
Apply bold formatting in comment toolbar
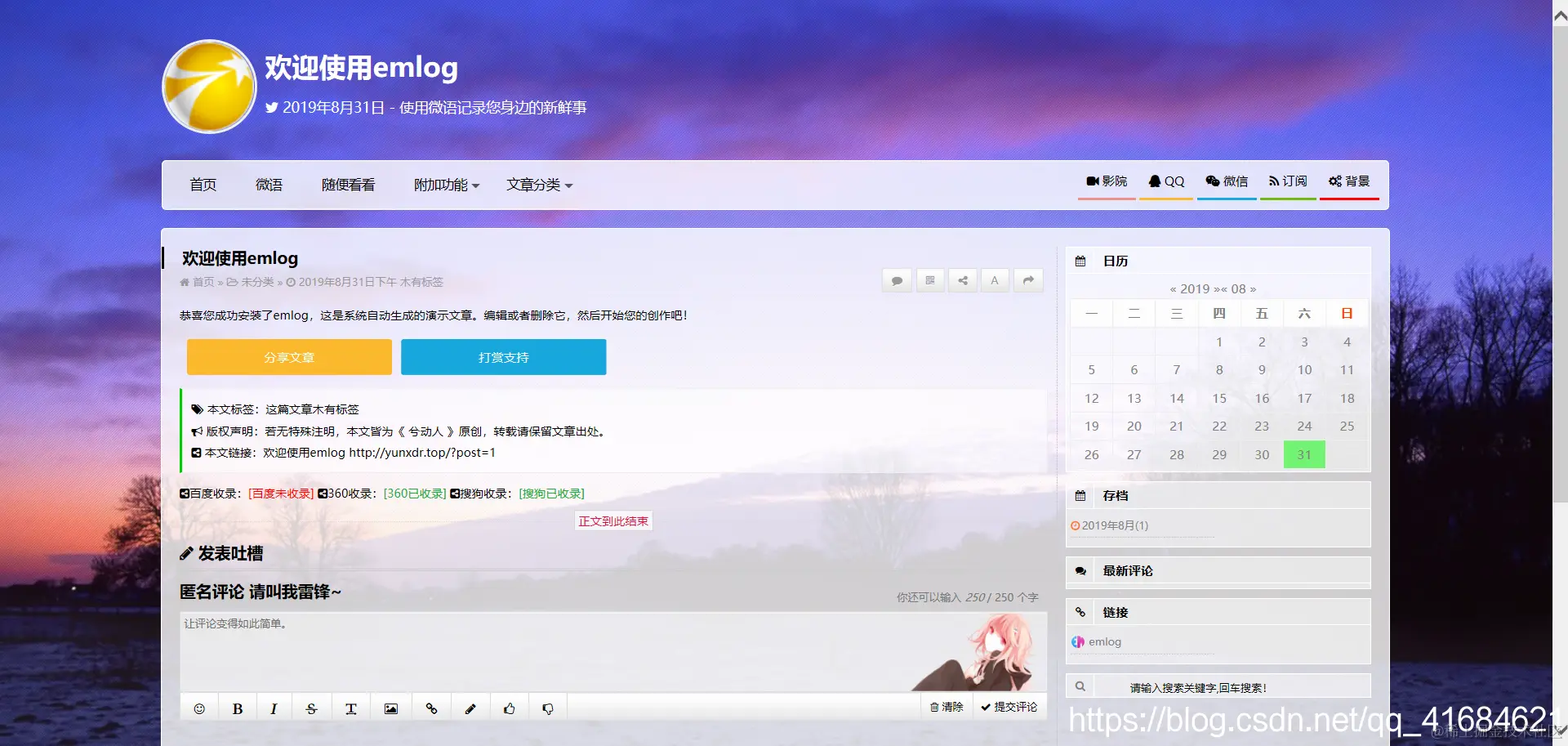[x=237, y=707]
